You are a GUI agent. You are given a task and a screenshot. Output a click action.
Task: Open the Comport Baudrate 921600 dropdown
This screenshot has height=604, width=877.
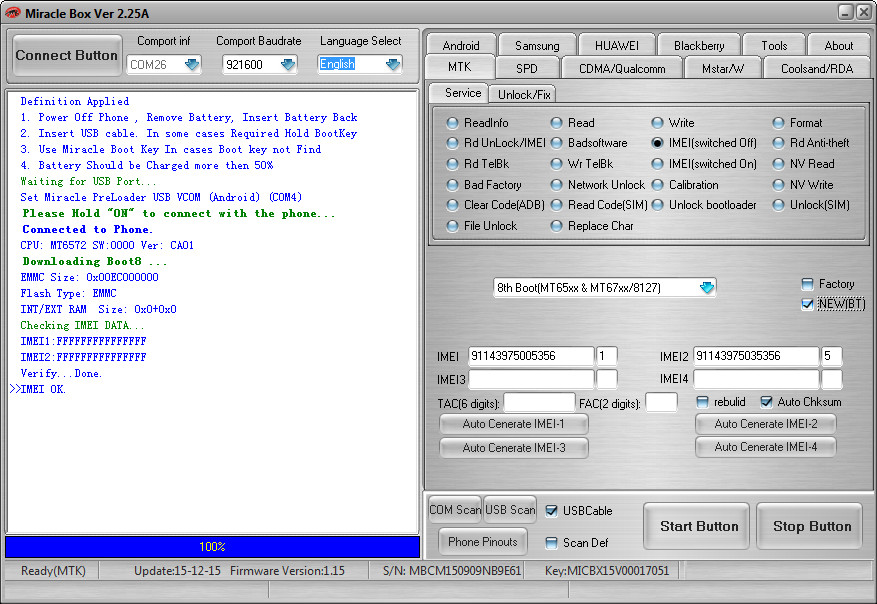tap(288, 64)
